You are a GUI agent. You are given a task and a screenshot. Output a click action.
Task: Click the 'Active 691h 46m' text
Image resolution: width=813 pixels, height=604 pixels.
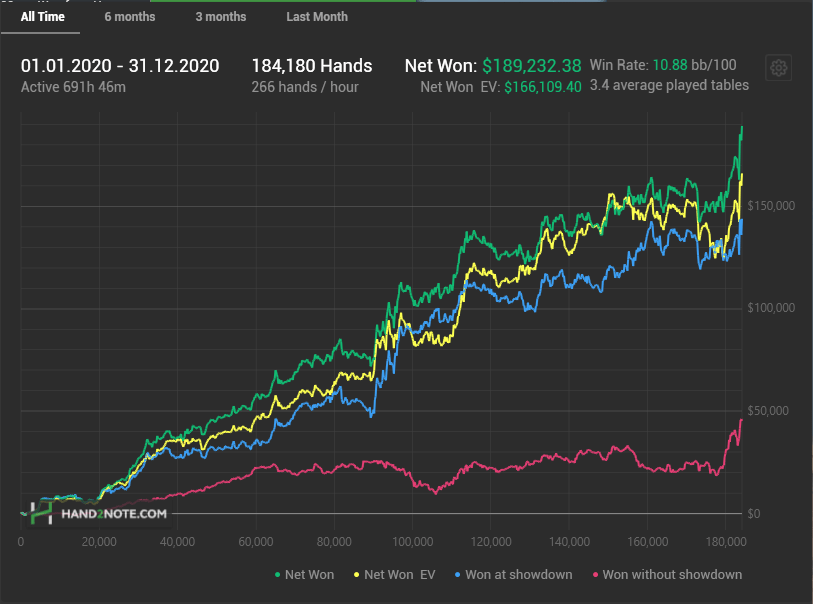[x=73, y=87]
